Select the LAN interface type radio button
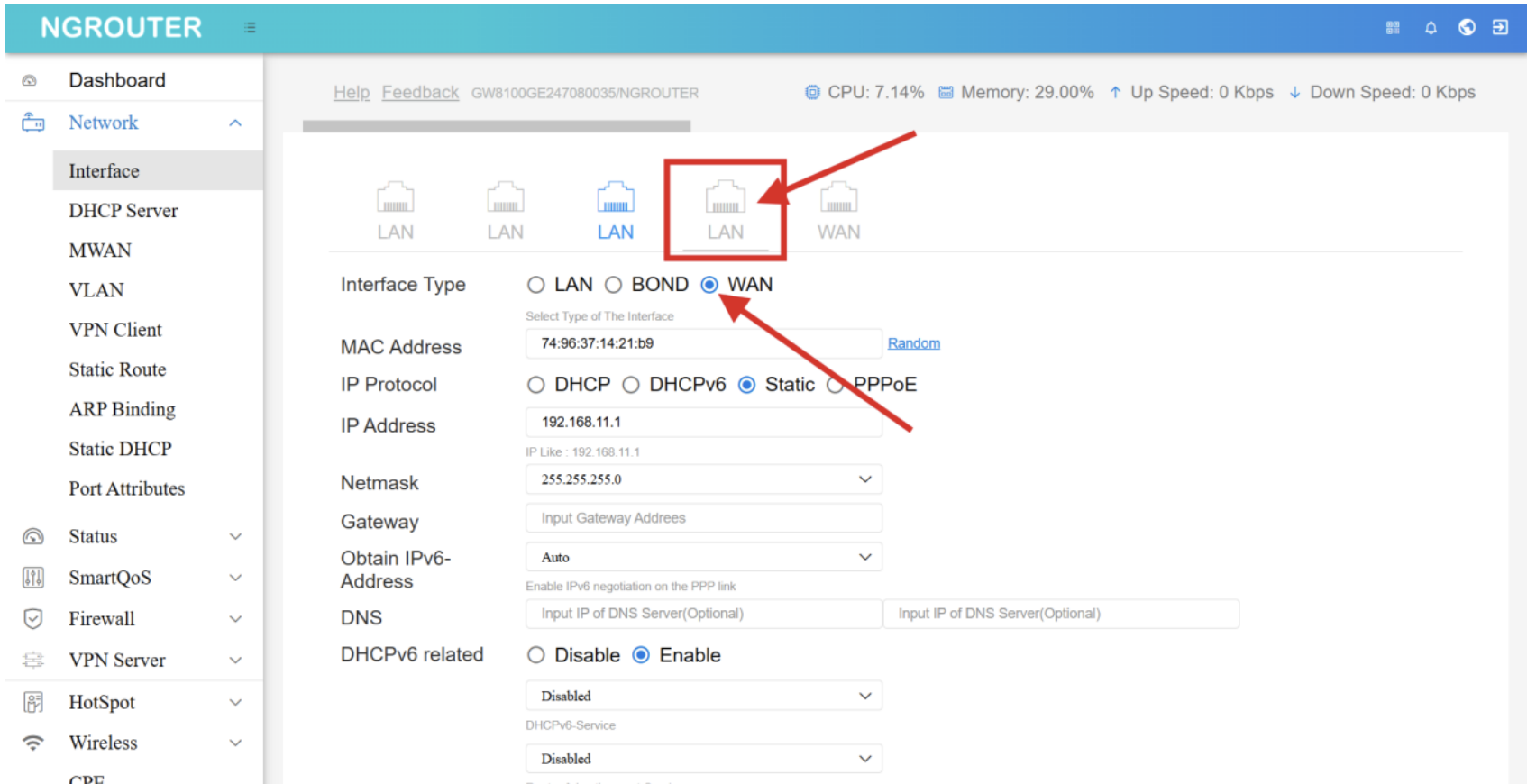This screenshot has width=1527, height=784. tap(536, 286)
